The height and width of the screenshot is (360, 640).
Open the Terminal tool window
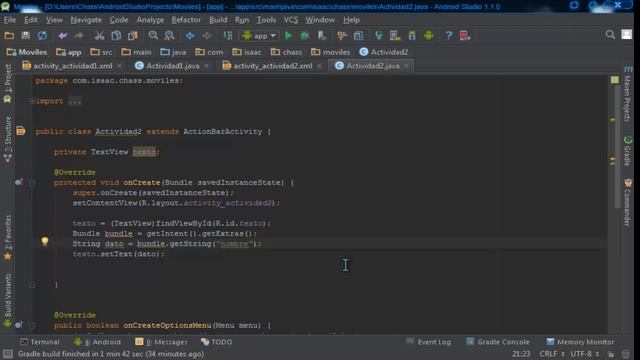point(40,342)
